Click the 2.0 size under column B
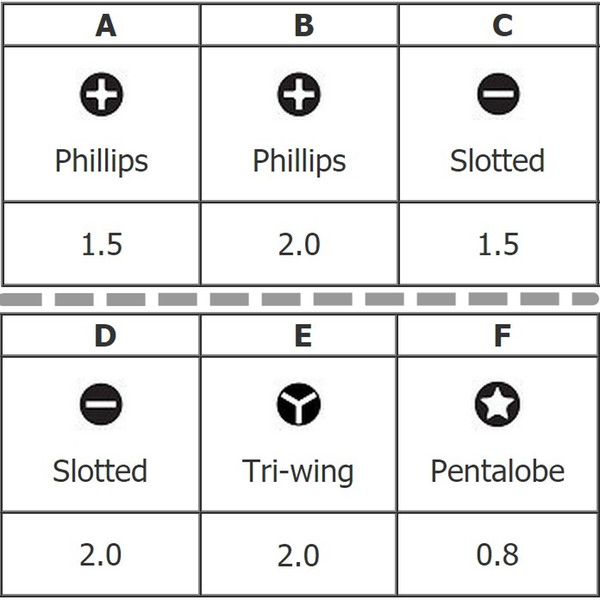The image size is (600, 600). click(x=299, y=245)
